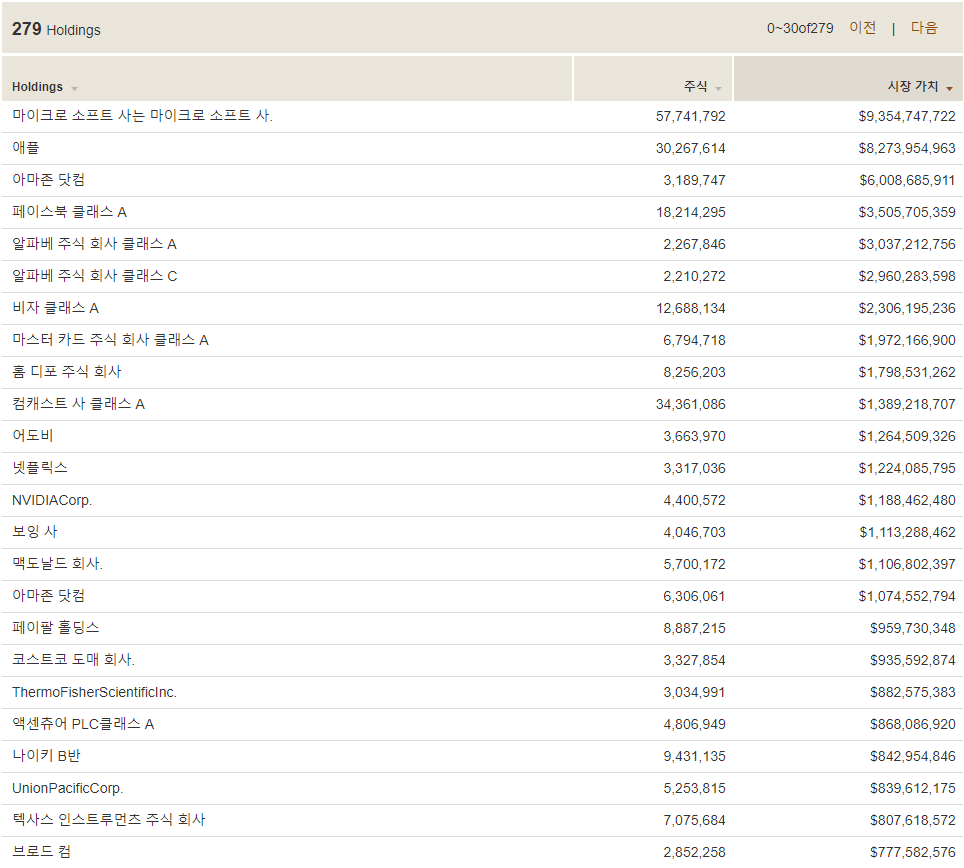Screen dimensions: 964x868
Task: Sort by 주식 column arrow
Action: (x=718, y=89)
